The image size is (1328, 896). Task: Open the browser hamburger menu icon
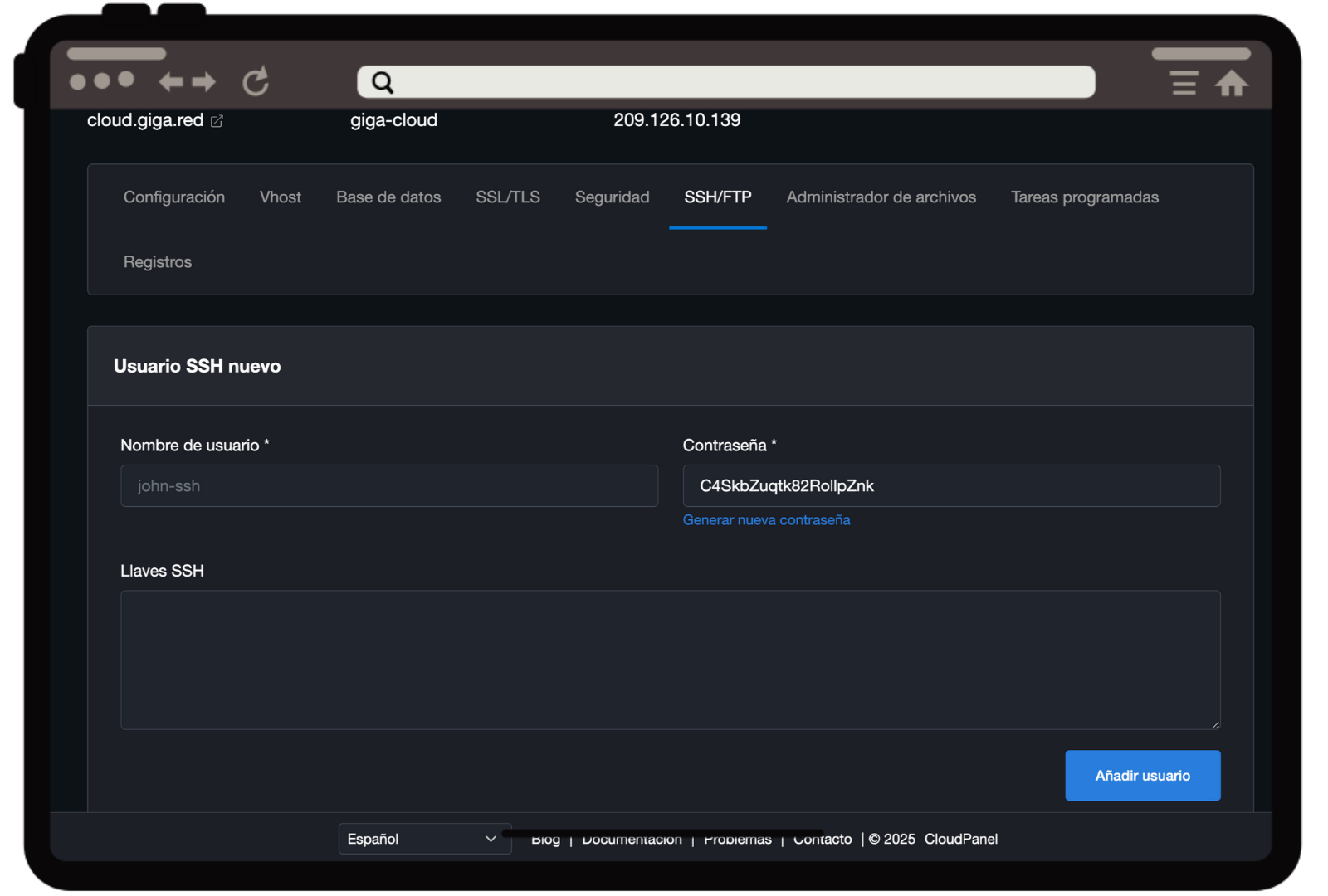pos(1184,83)
